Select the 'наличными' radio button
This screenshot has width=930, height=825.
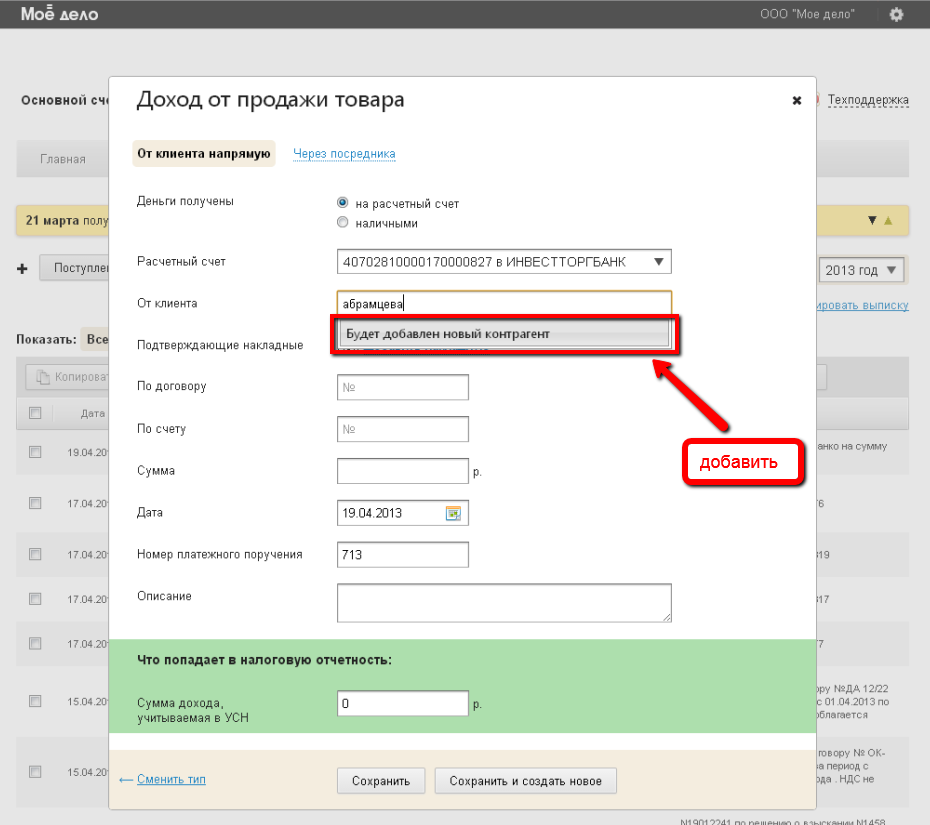[x=342, y=222]
